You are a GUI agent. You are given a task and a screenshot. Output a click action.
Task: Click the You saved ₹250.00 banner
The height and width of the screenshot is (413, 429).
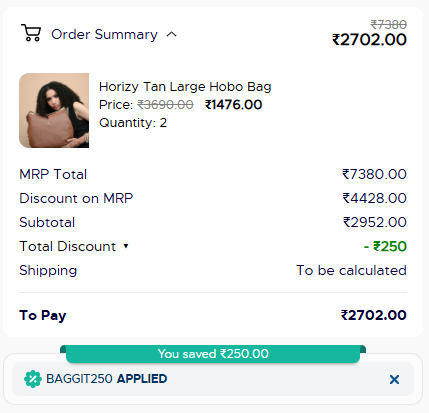click(213, 354)
